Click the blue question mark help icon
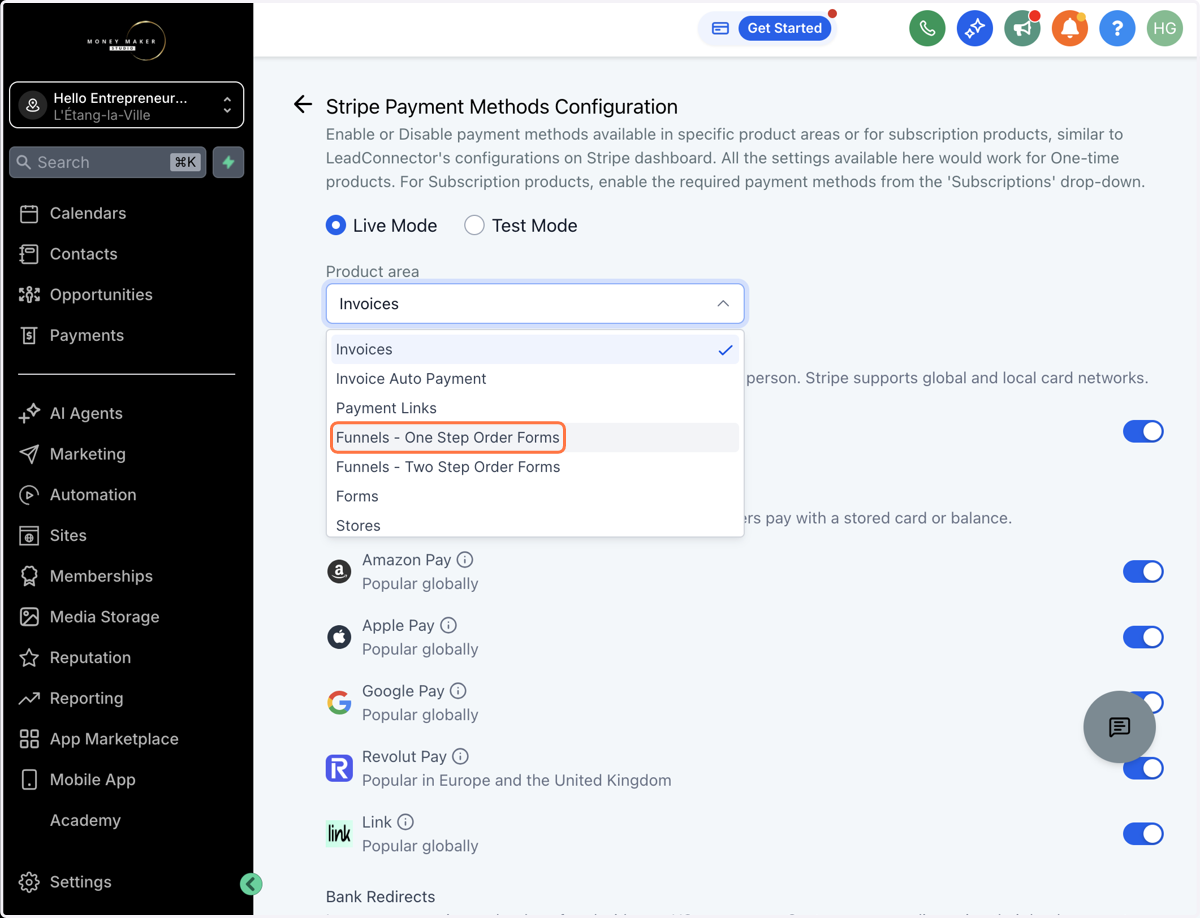 tap(1117, 28)
